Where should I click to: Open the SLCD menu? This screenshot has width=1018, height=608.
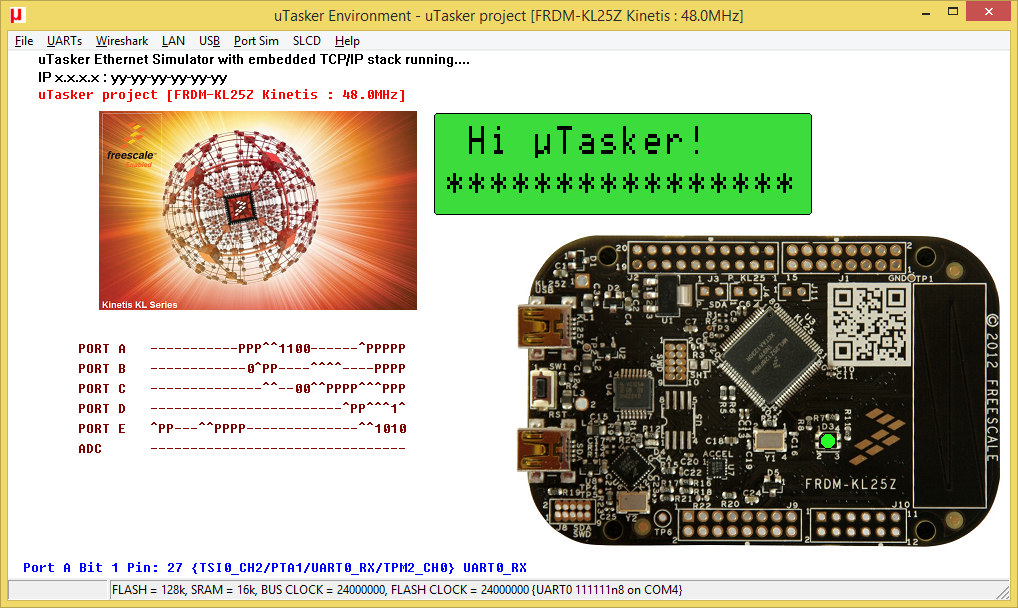[307, 41]
